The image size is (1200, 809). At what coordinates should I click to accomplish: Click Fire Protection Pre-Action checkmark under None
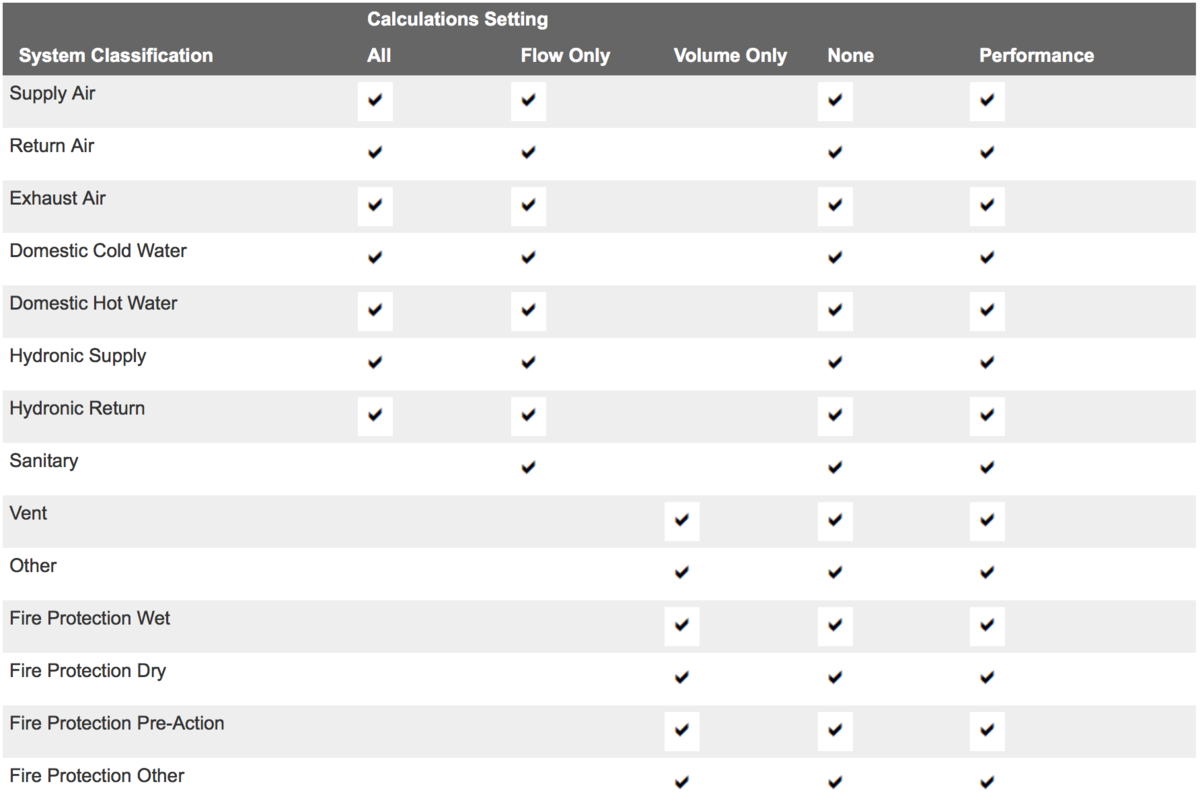(835, 731)
